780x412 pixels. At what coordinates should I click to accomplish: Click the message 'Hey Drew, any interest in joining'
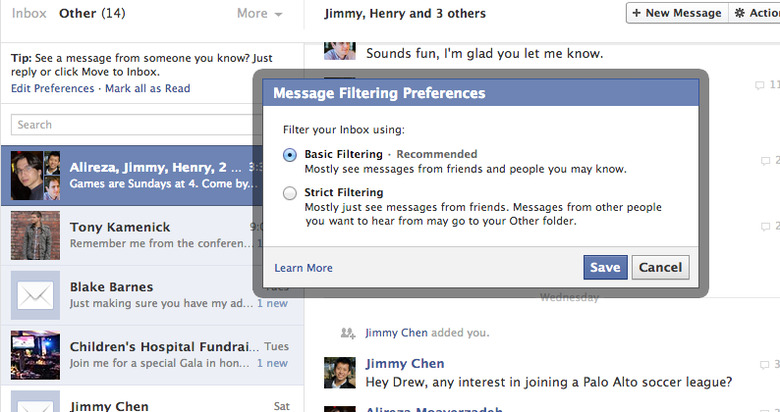click(549, 382)
